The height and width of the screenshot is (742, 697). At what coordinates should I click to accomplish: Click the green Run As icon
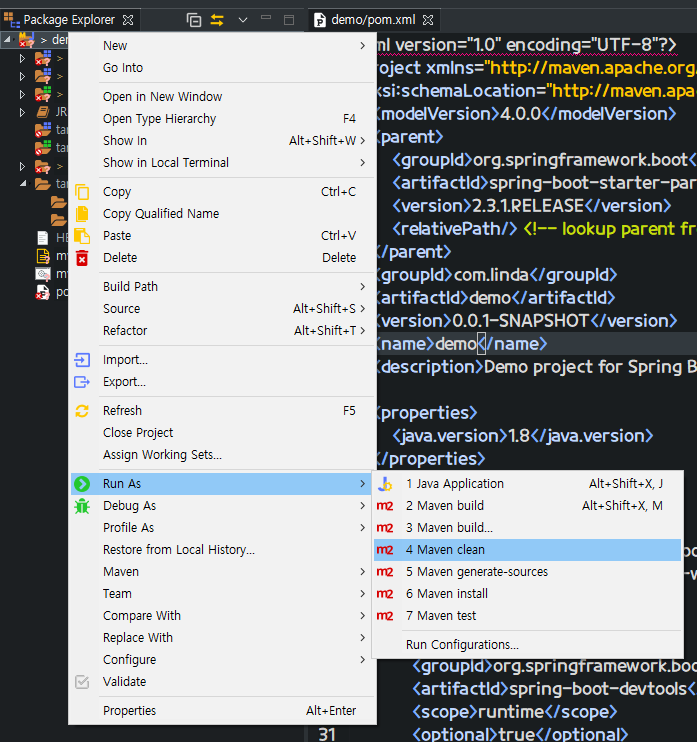point(82,484)
